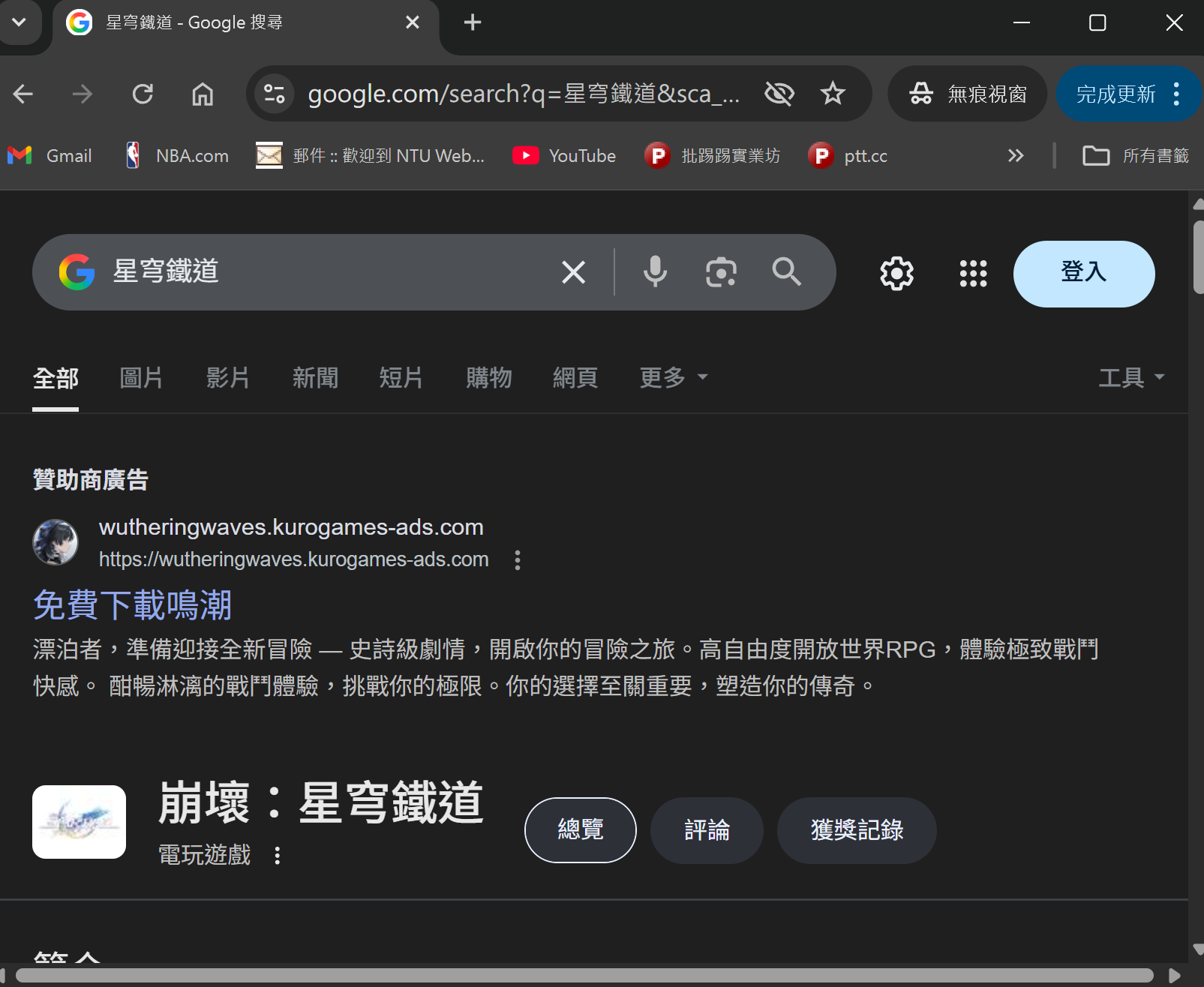
Task: Bookmark this page with the star icon
Action: point(833,94)
